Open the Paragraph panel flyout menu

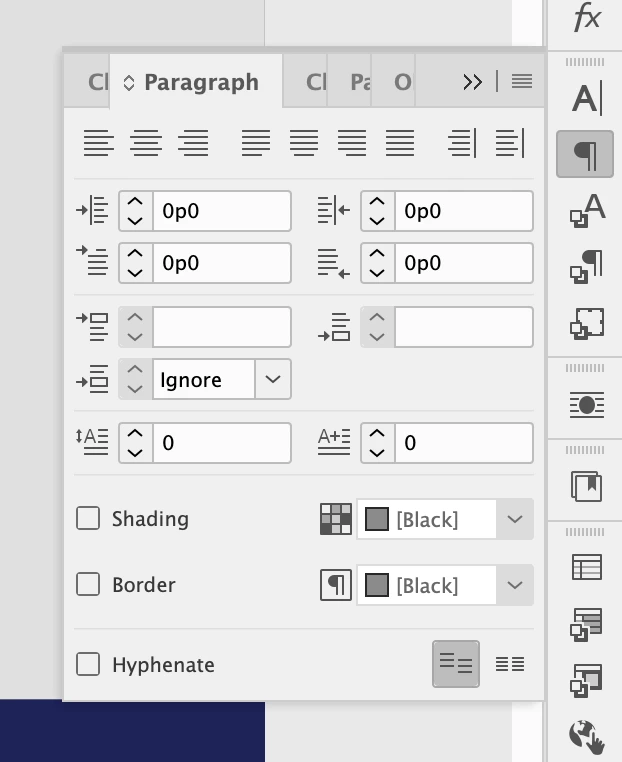(522, 83)
